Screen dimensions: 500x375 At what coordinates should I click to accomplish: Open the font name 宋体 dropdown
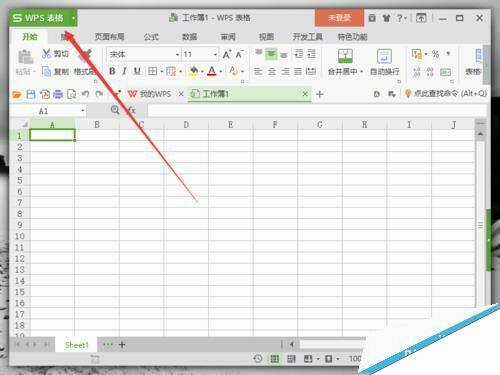[x=177, y=54]
